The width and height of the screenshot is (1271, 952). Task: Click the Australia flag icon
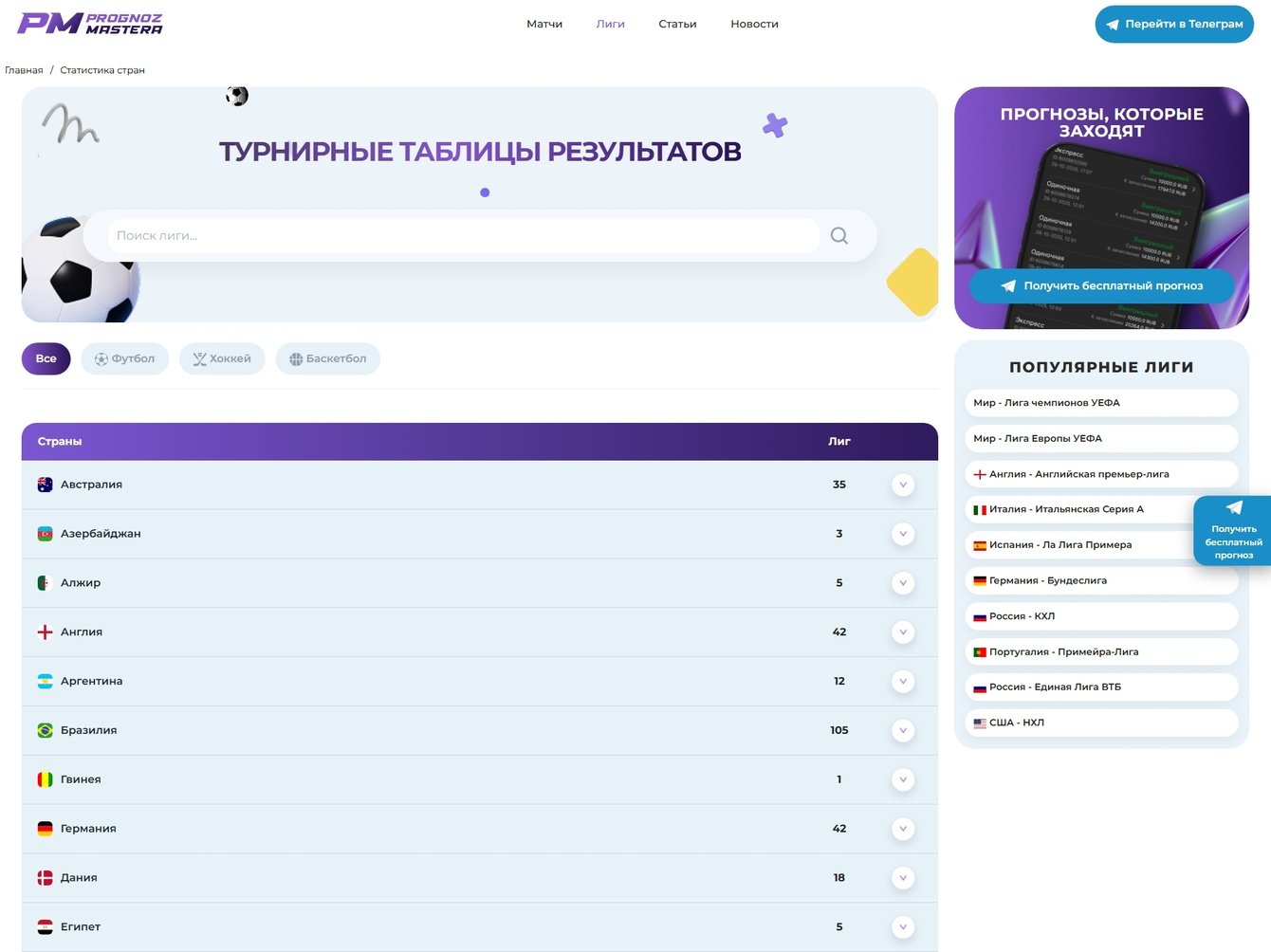[45, 485]
